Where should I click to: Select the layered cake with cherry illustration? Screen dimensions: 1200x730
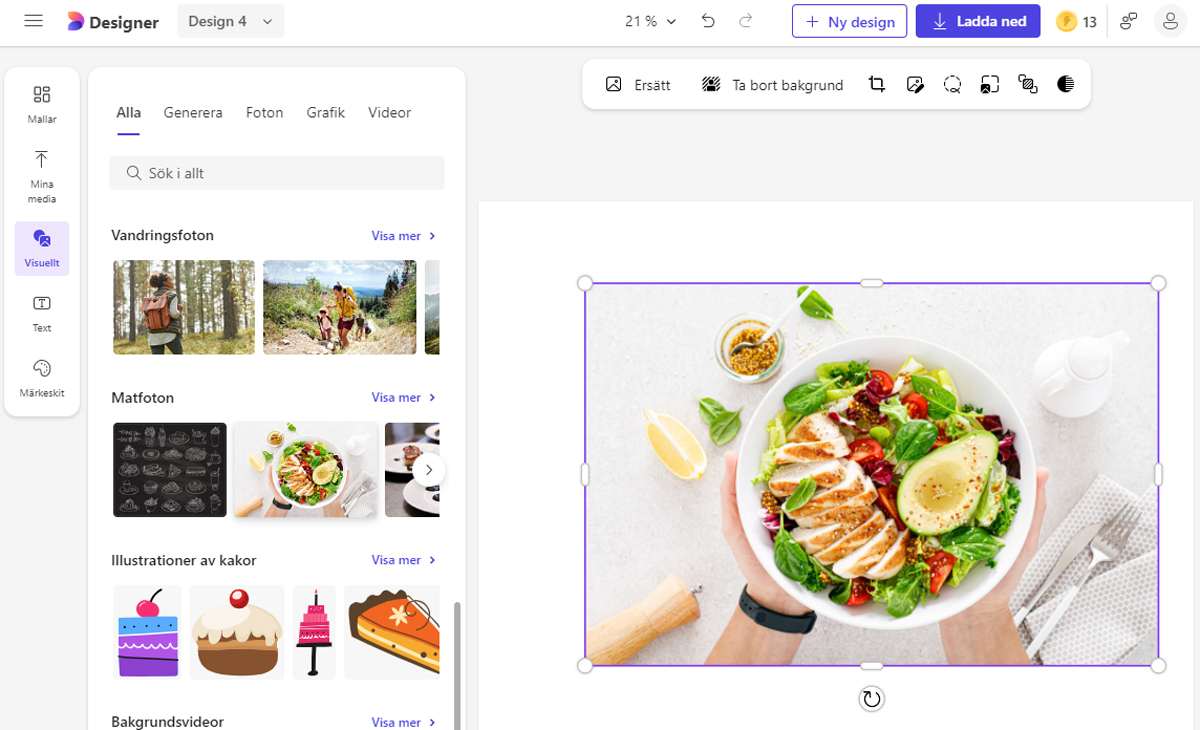[x=147, y=633]
